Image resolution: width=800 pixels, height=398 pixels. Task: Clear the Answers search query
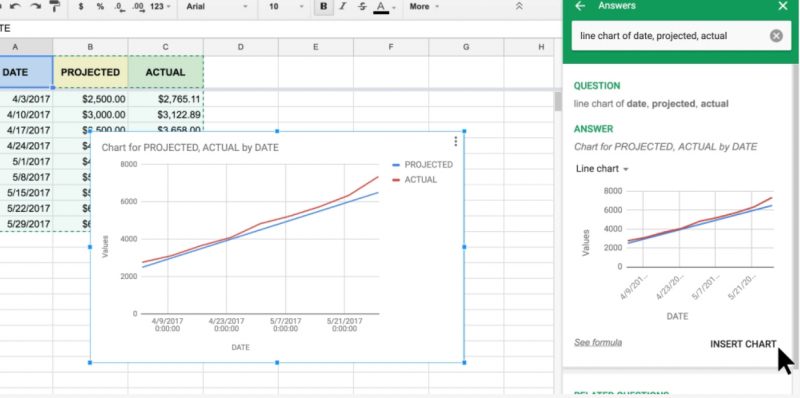pyautogui.click(x=776, y=36)
